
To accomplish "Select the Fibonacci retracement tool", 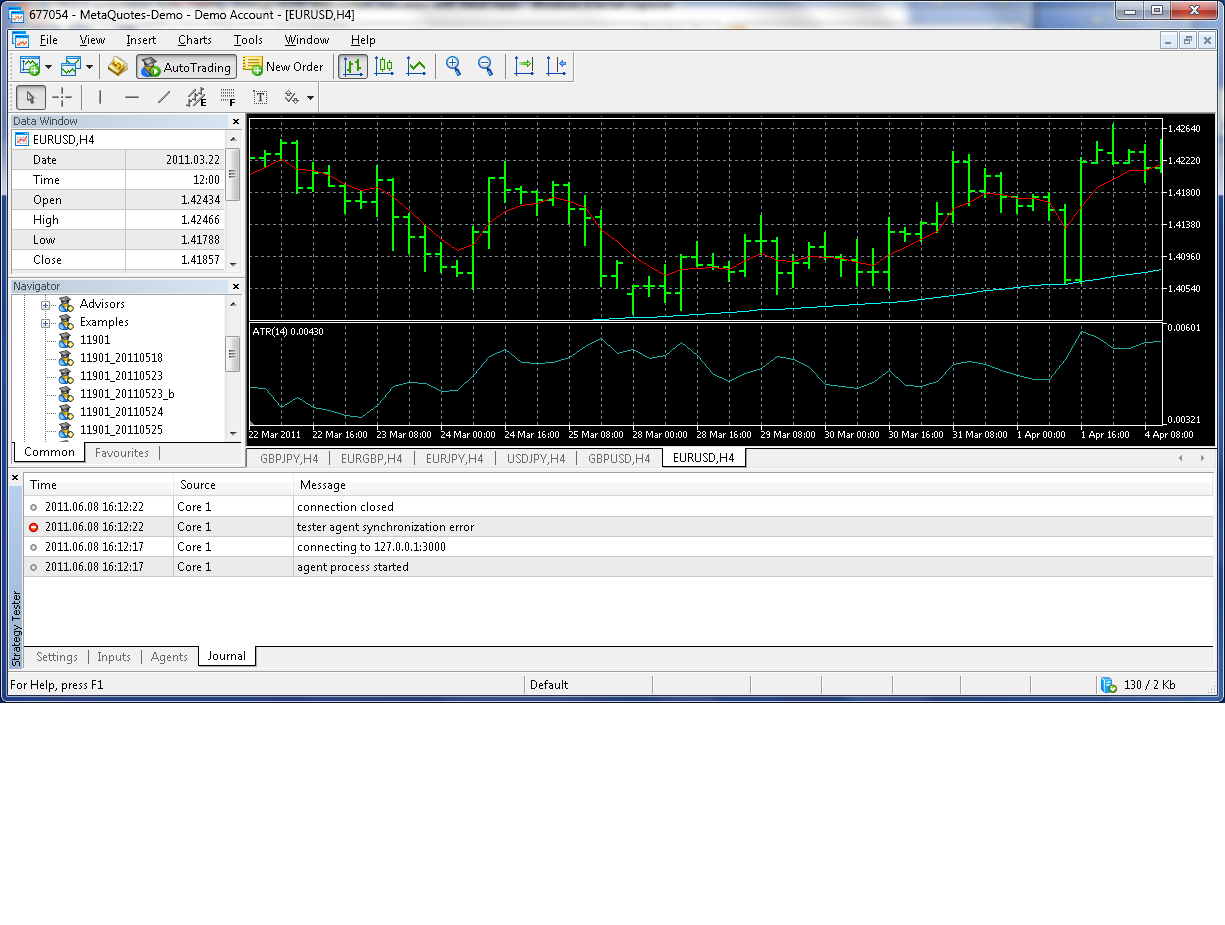I will click(228, 97).
